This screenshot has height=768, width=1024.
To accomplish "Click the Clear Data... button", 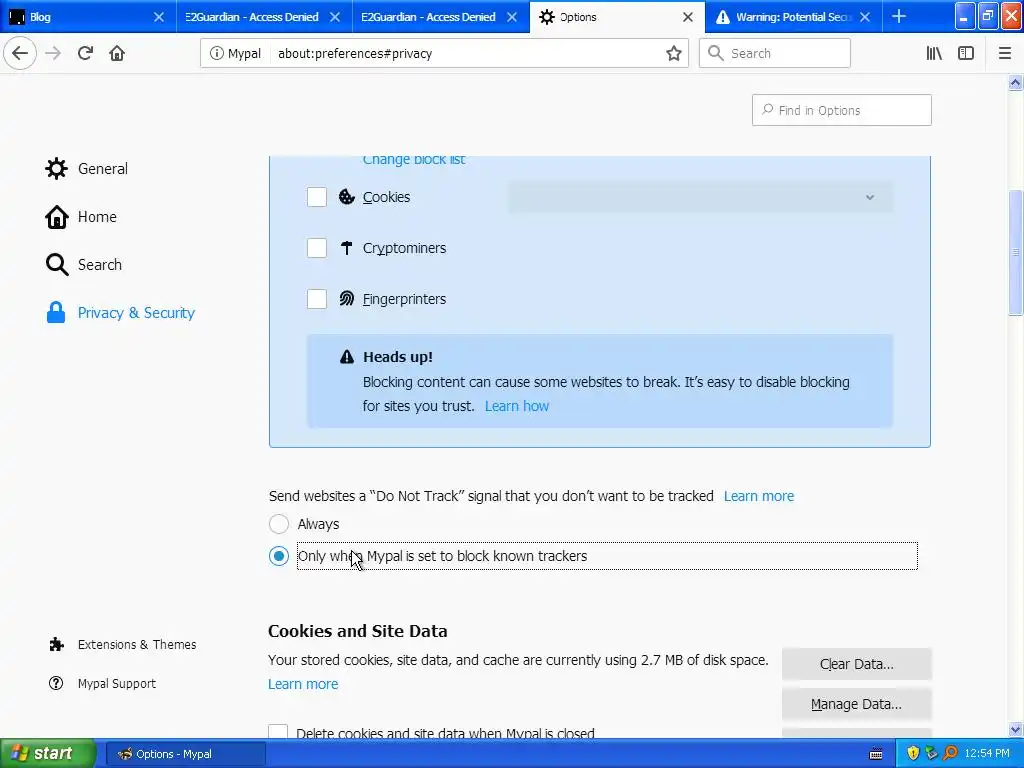I will pos(857,664).
